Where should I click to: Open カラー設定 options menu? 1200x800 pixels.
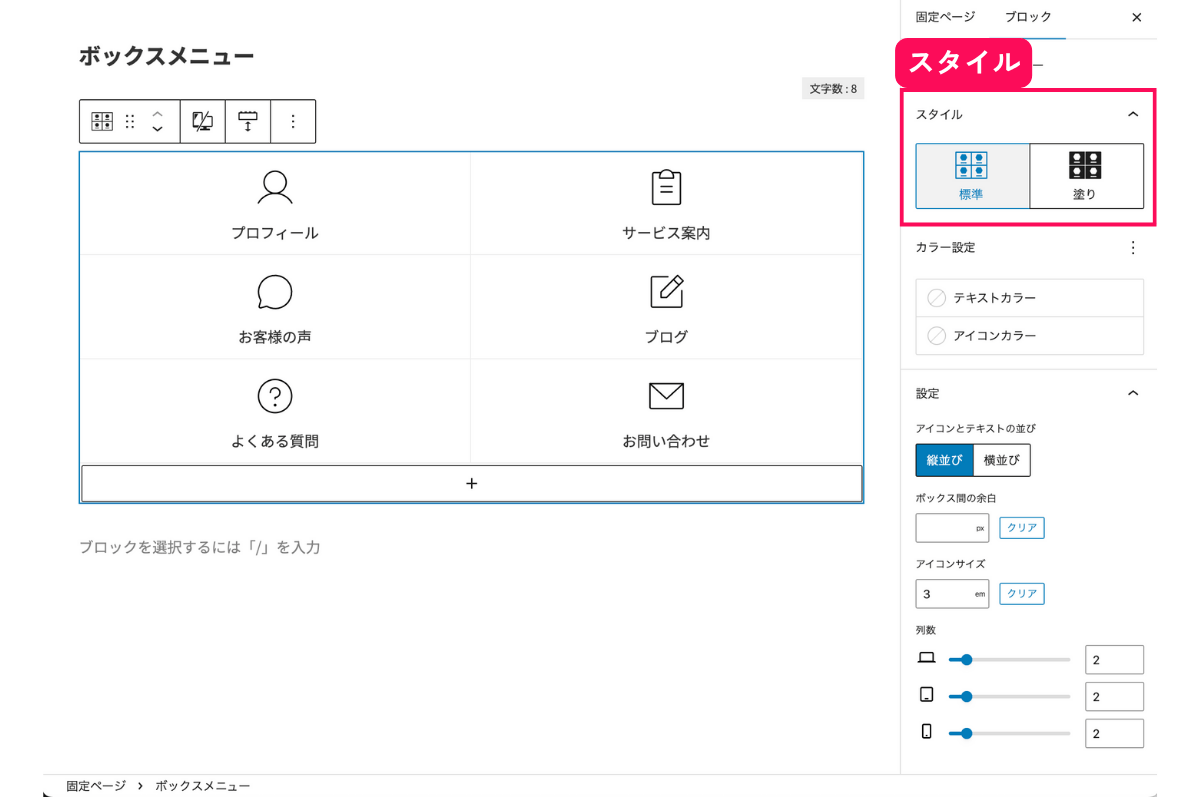pyautogui.click(x=1133, y=247)
